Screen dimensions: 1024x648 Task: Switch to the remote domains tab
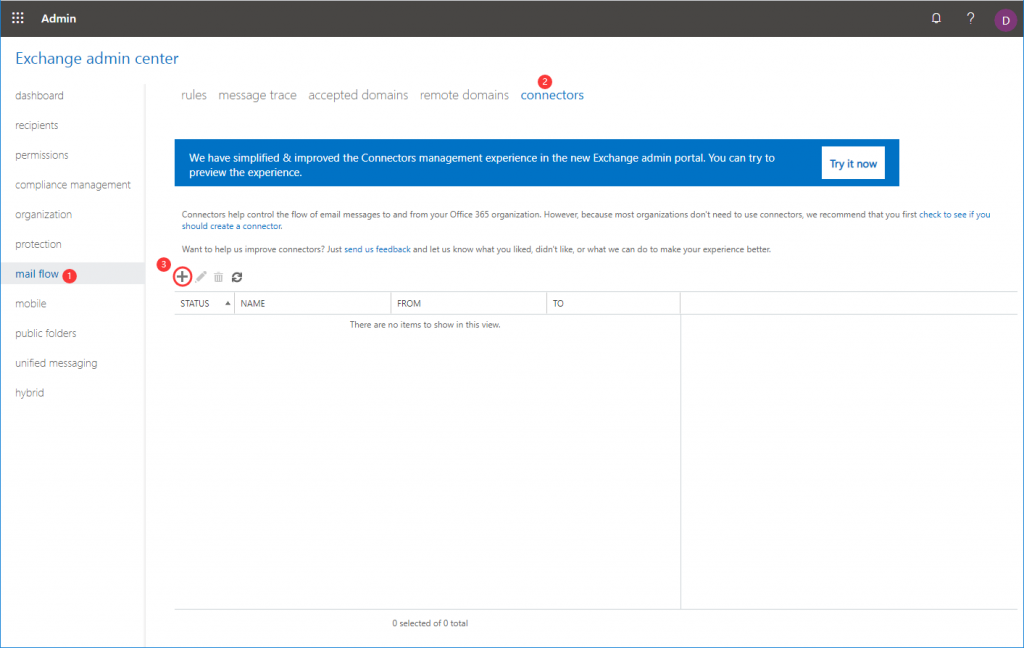click(x=464, y=95)
